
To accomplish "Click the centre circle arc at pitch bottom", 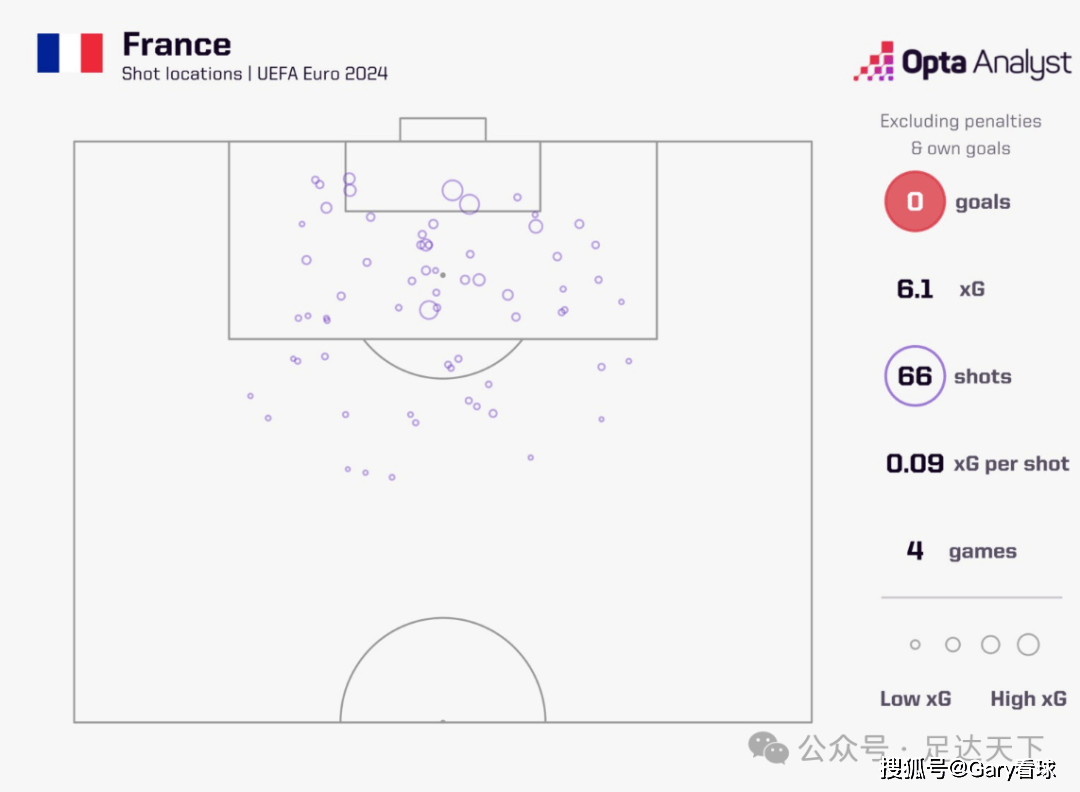I will coord(443,620).
